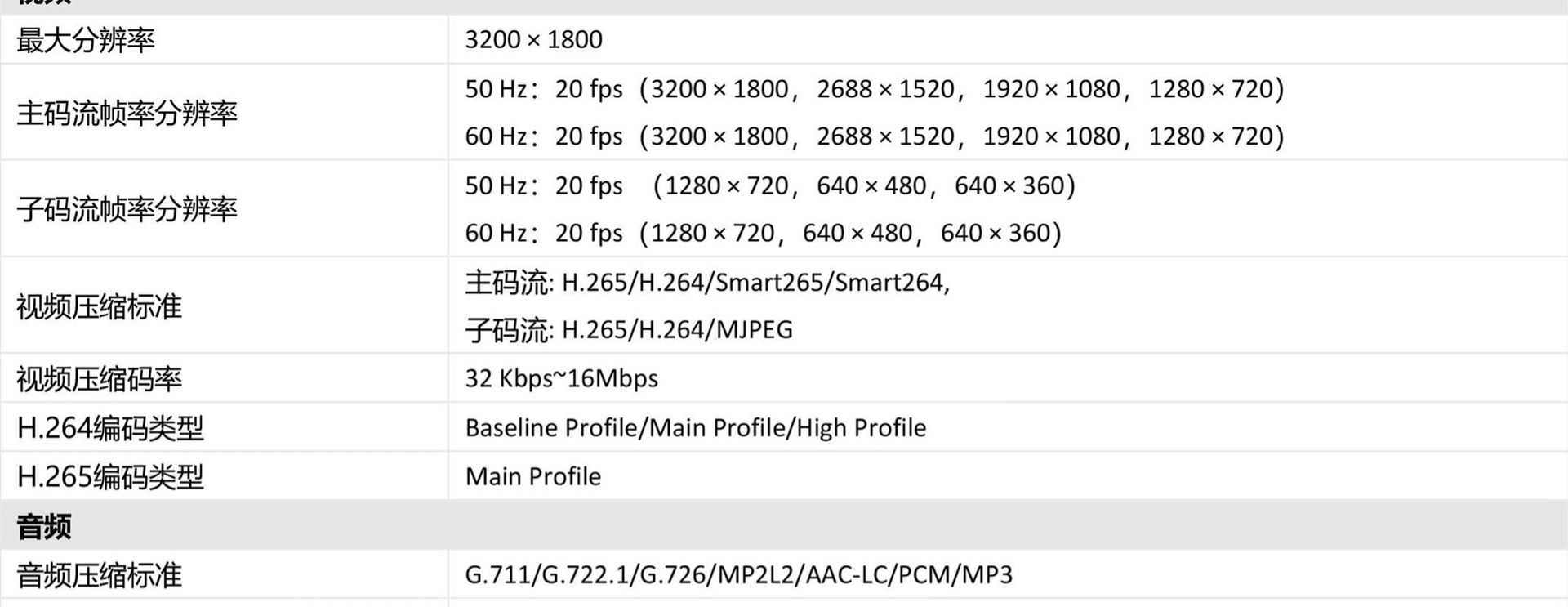Select the 50 Hz line of 主码流帧率分辨率
This screenshot has height=607, width=1568.
pos(874,89)
